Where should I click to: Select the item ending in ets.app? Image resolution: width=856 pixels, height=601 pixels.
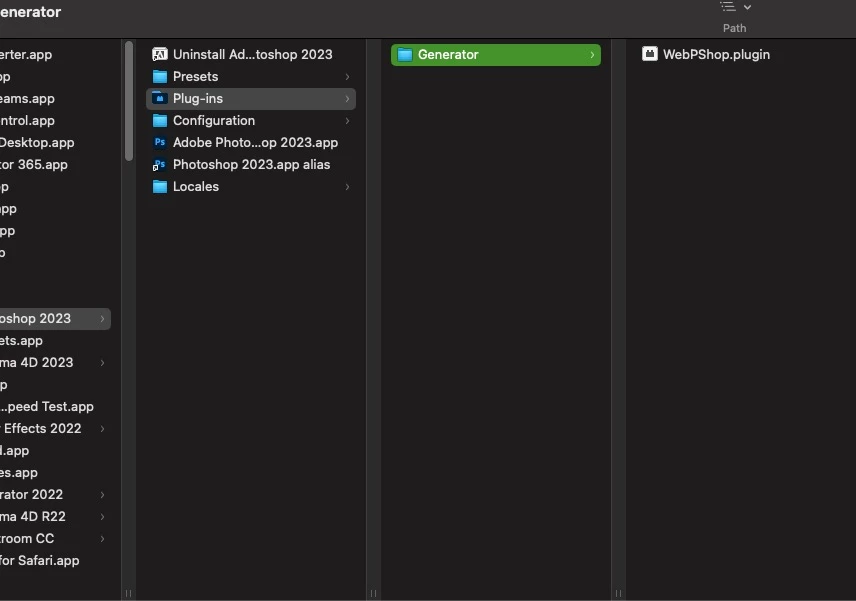[21, 341]
